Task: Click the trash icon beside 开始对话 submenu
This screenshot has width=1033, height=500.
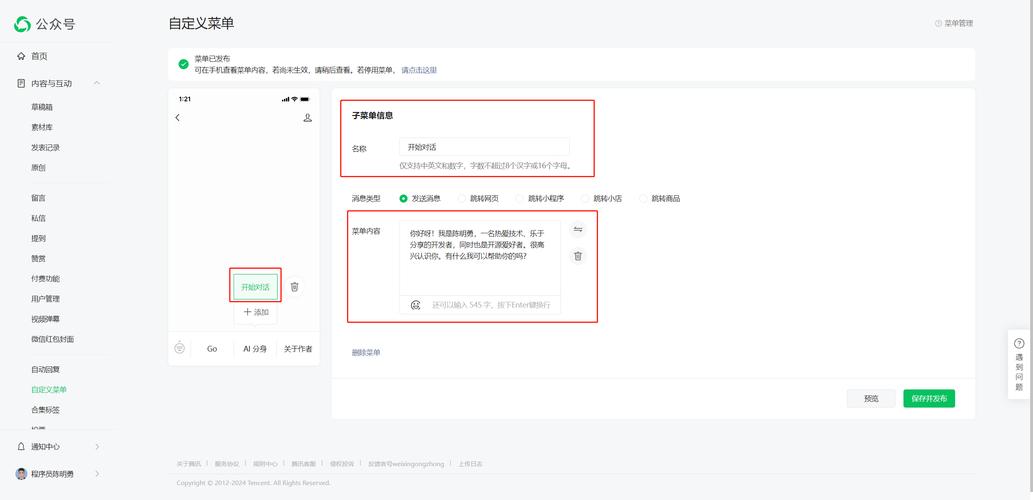Action: (x=294, y=287)
